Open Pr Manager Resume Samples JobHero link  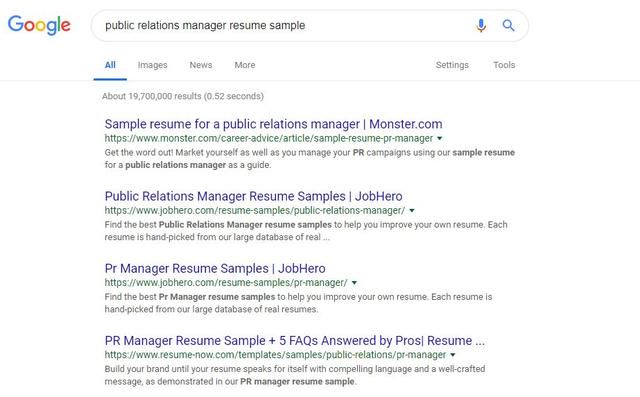[215, 268]
